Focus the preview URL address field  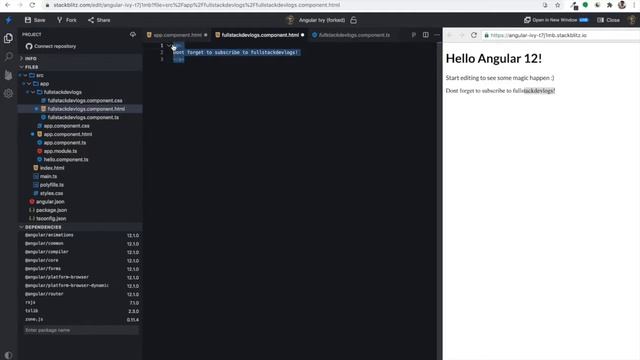click(x=560, y=36)
